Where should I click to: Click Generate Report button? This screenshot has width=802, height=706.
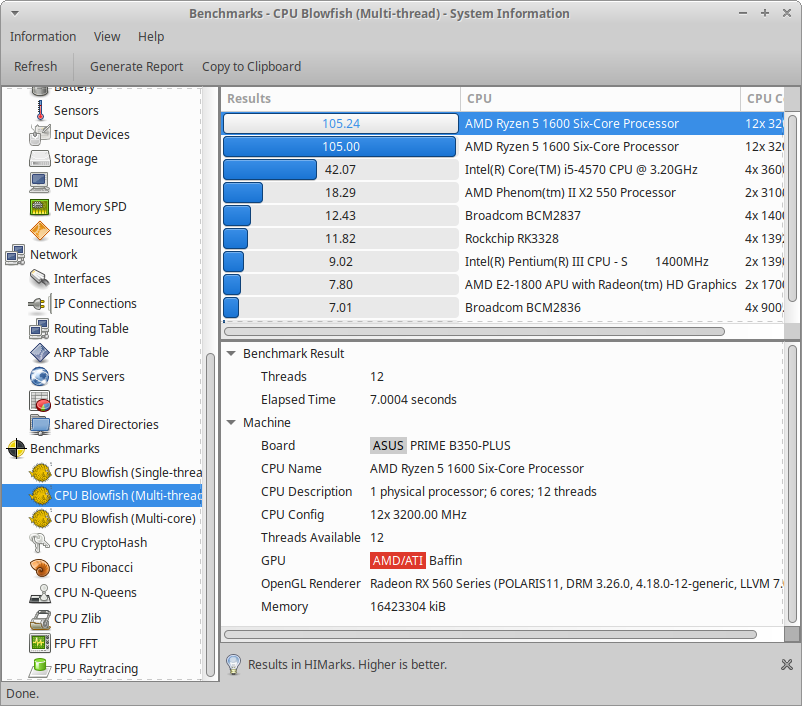(x=136, y=67)
